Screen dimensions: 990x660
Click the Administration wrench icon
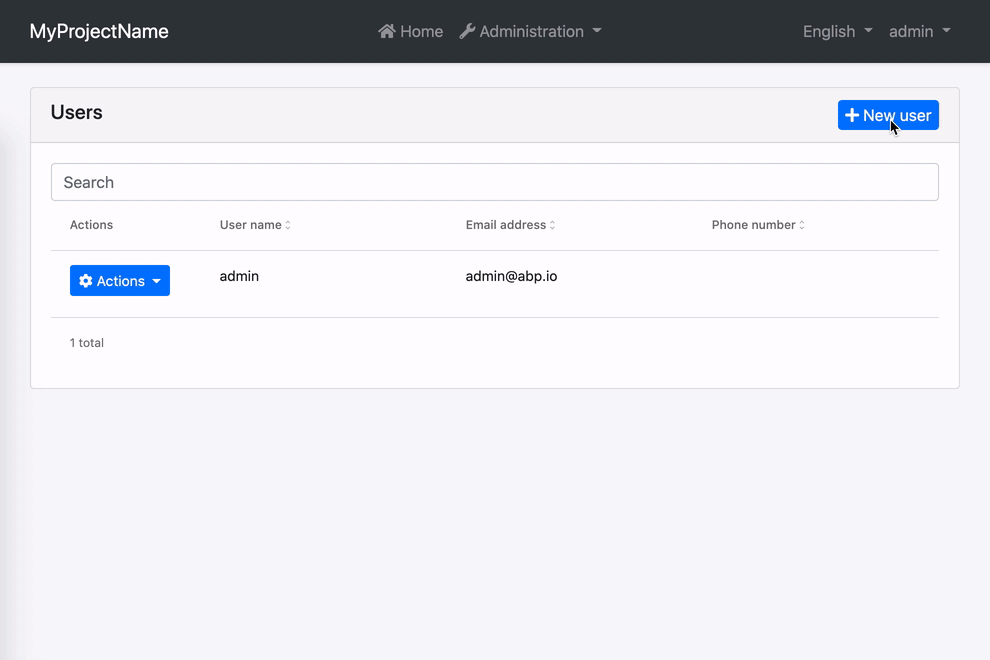pyautogui.click(x=467, y=31)
